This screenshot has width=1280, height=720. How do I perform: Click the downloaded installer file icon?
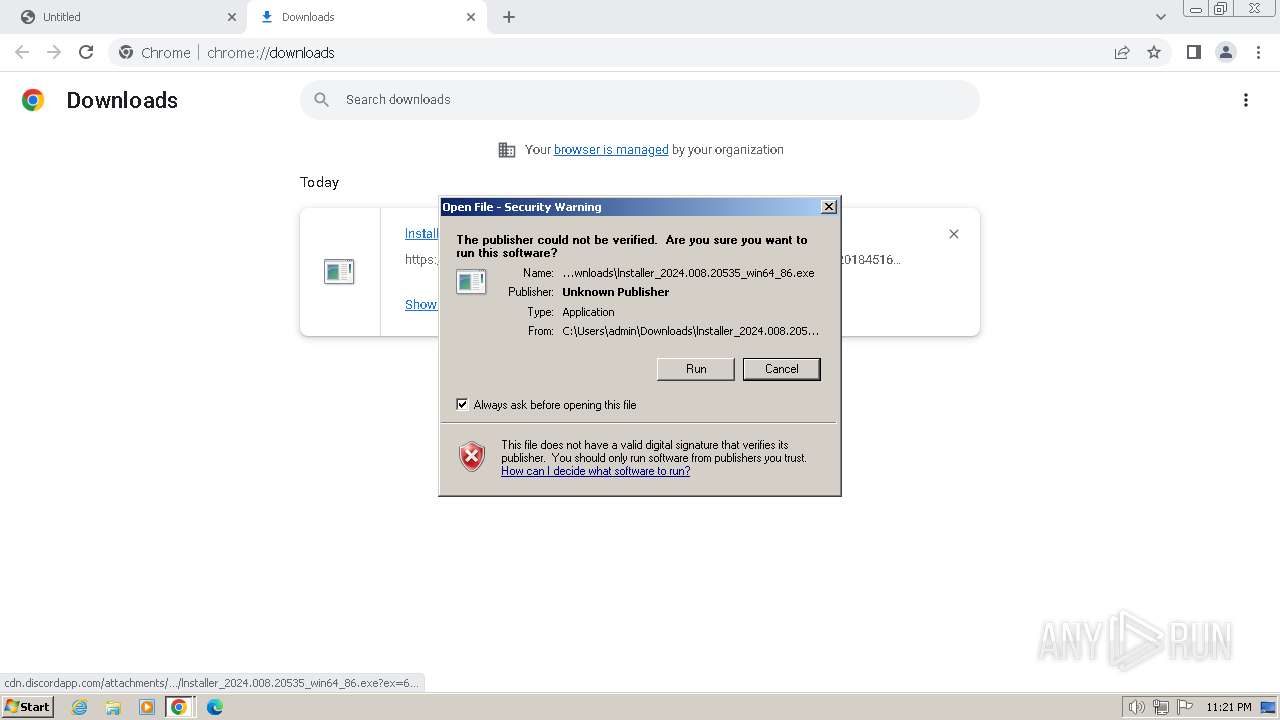tap(339, 271)
